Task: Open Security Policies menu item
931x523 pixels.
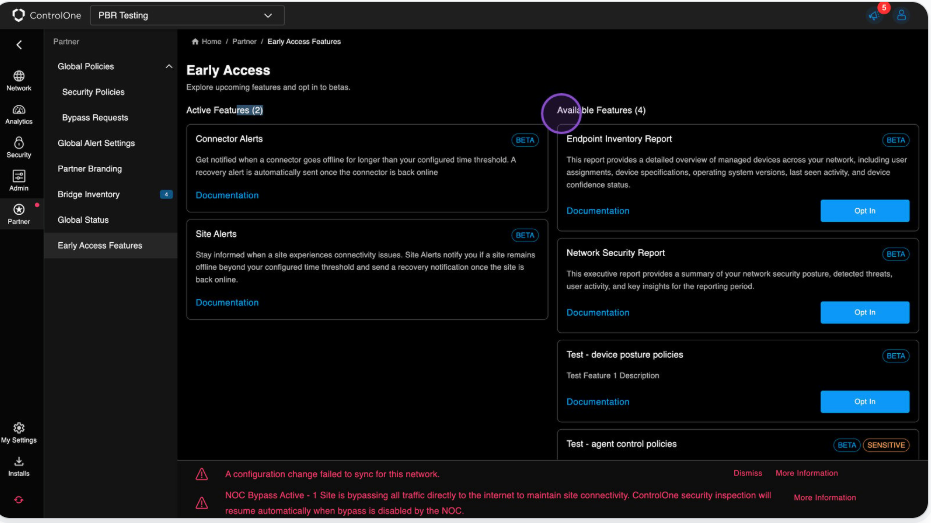Action: pos(93,92)
